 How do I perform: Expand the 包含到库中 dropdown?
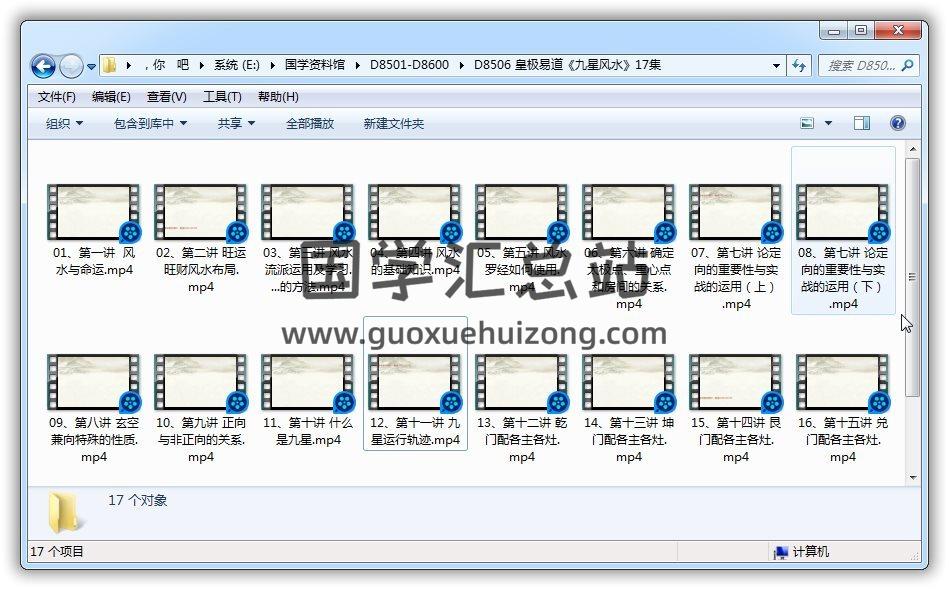(150, 123)
